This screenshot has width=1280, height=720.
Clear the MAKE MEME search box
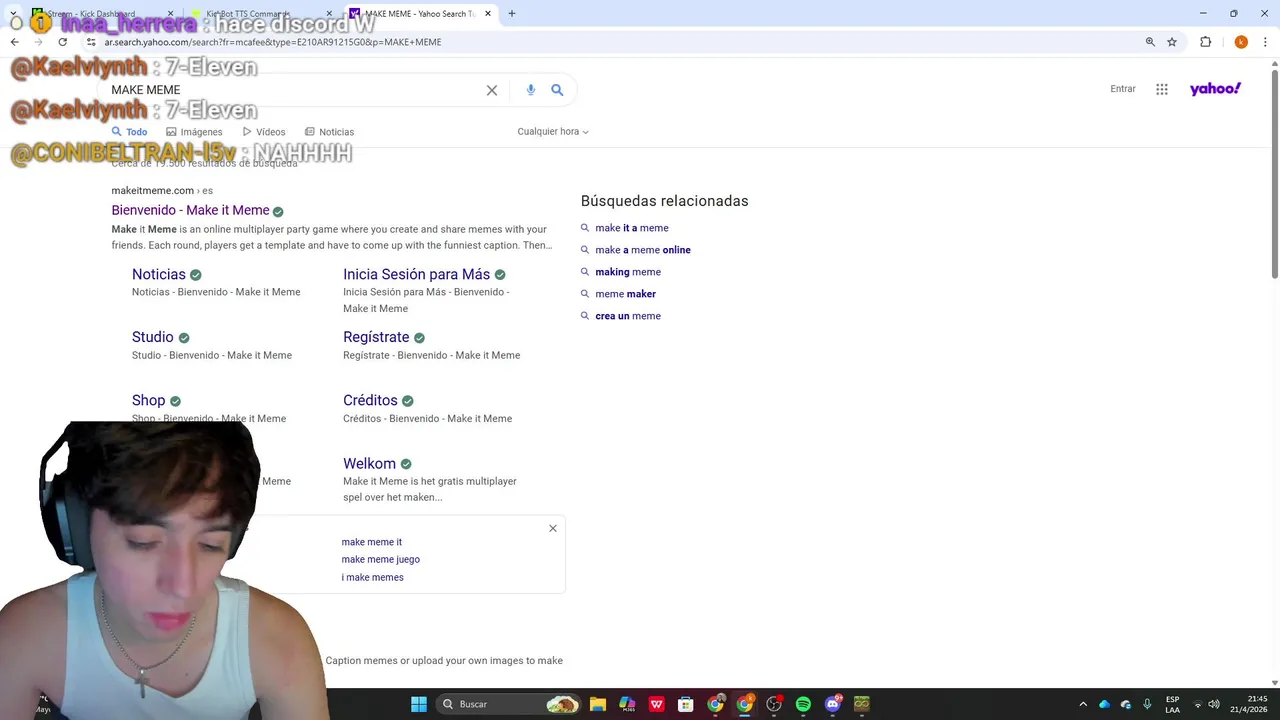[492, 90]
